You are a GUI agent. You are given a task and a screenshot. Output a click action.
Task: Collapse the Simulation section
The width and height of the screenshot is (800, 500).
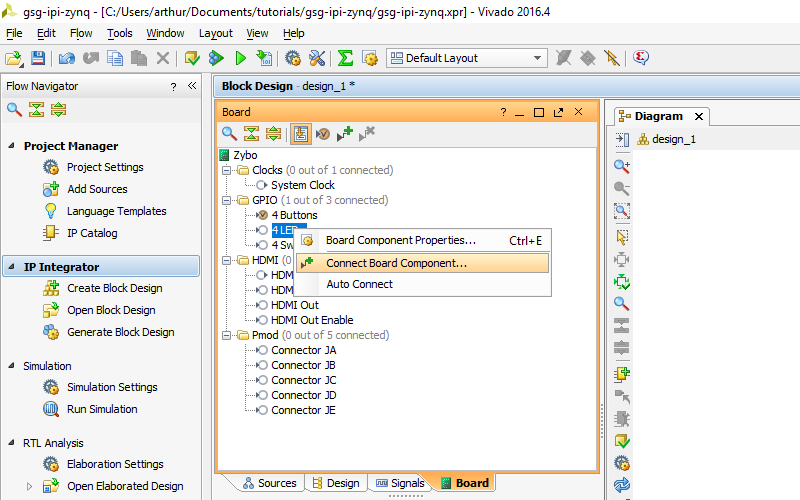[11, 365]
